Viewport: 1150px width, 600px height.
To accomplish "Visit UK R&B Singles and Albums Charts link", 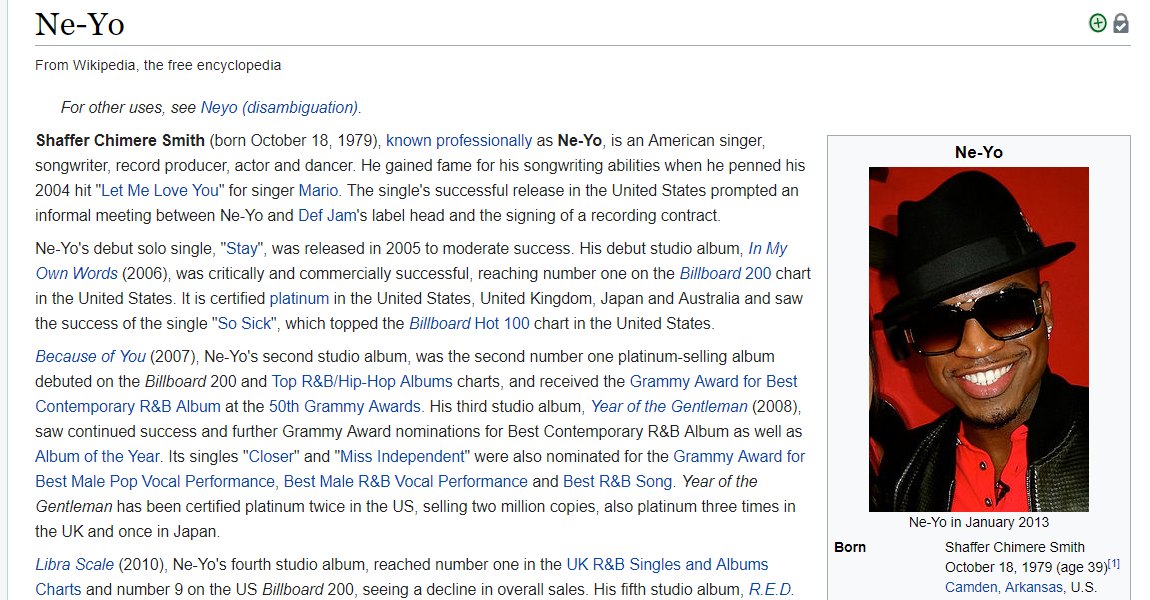I will (x=667, y=563).
